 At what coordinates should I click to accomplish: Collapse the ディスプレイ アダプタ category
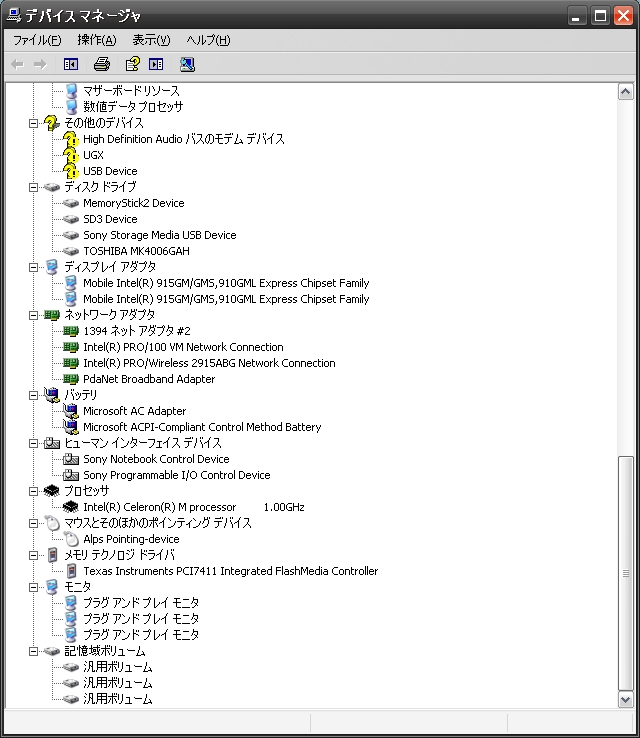[33, 267]
